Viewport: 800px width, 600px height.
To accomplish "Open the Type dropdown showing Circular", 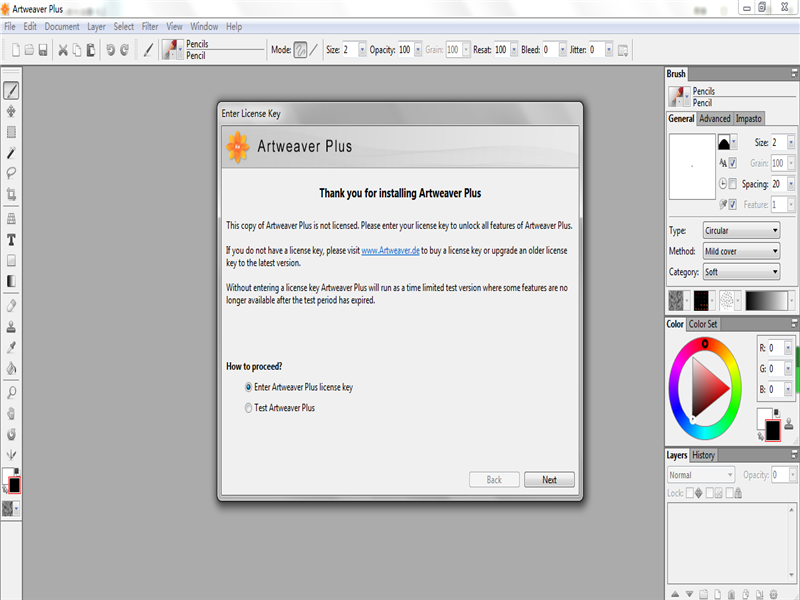I will 741,231.
